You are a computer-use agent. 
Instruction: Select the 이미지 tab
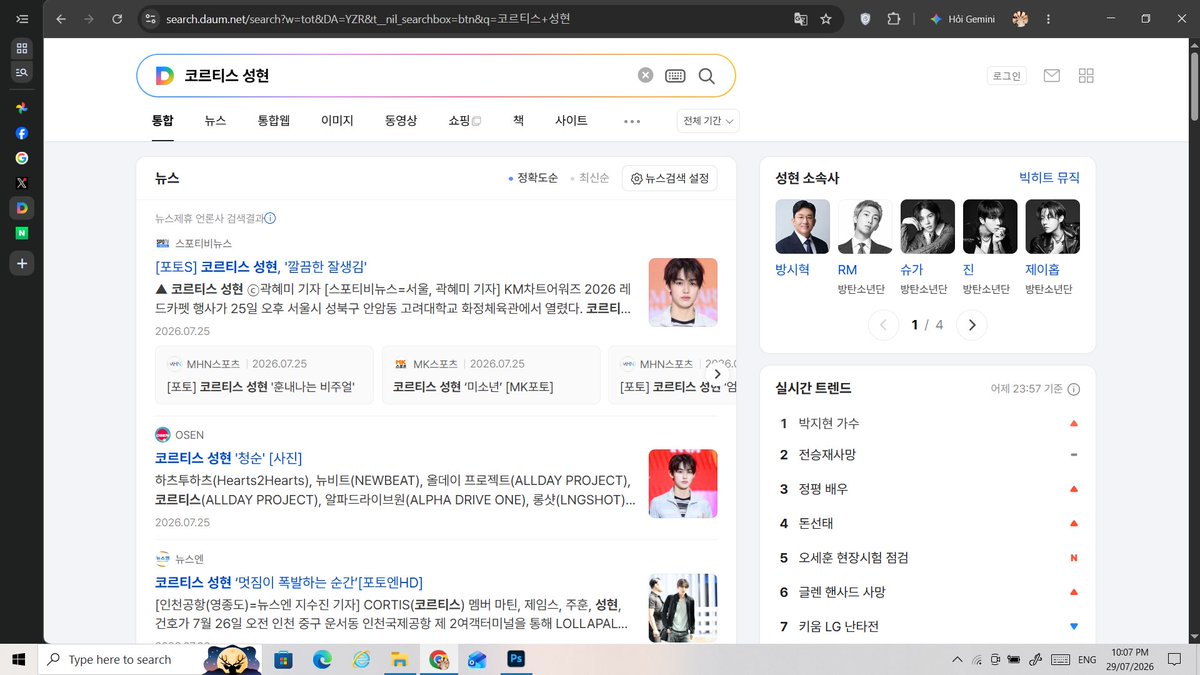[337, 121]
